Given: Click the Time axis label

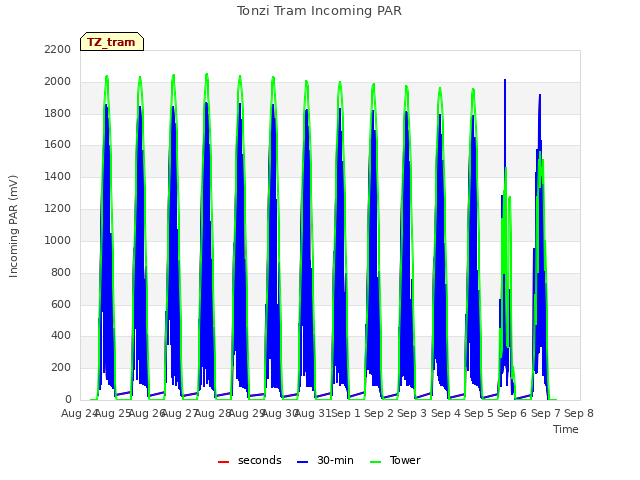Looking at the screenshot, I should coord(566,429).
